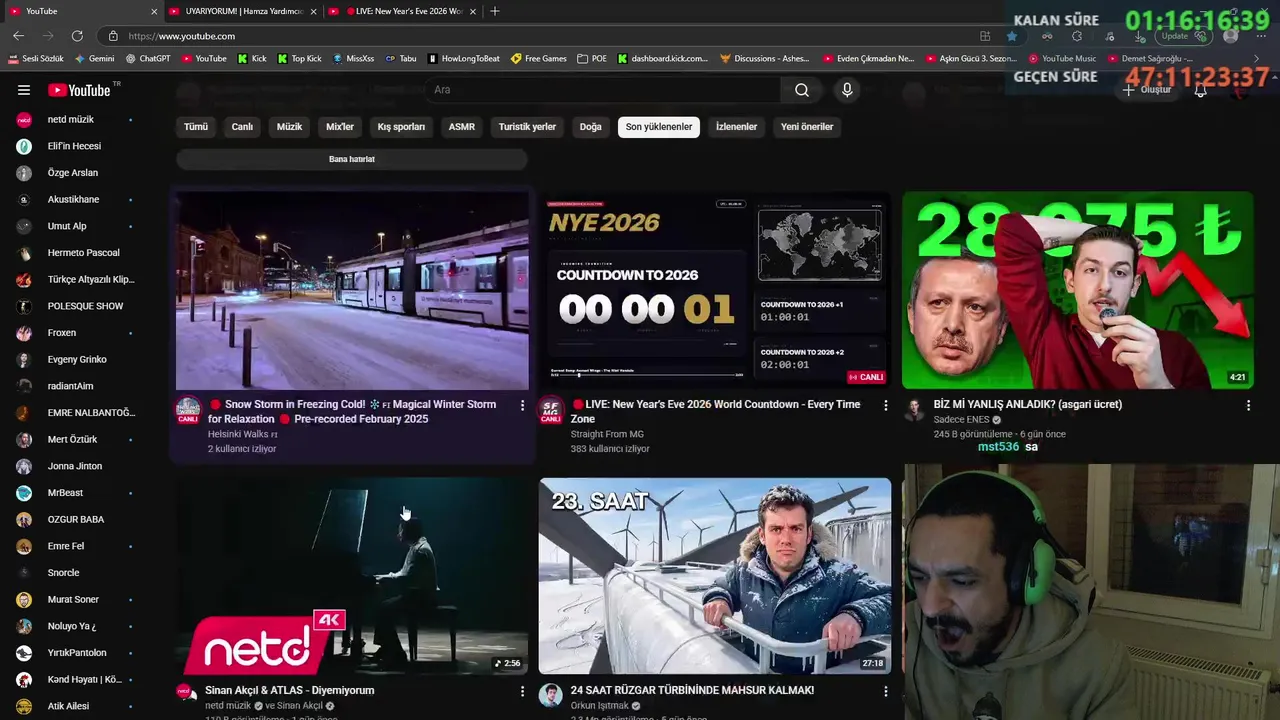Open the YouTube Music bookmark

(1062, 58)
